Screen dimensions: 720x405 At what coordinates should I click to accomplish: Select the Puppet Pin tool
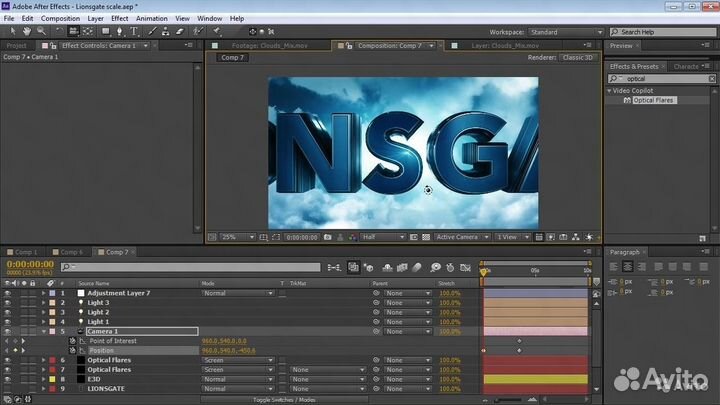tap(217, 31)
